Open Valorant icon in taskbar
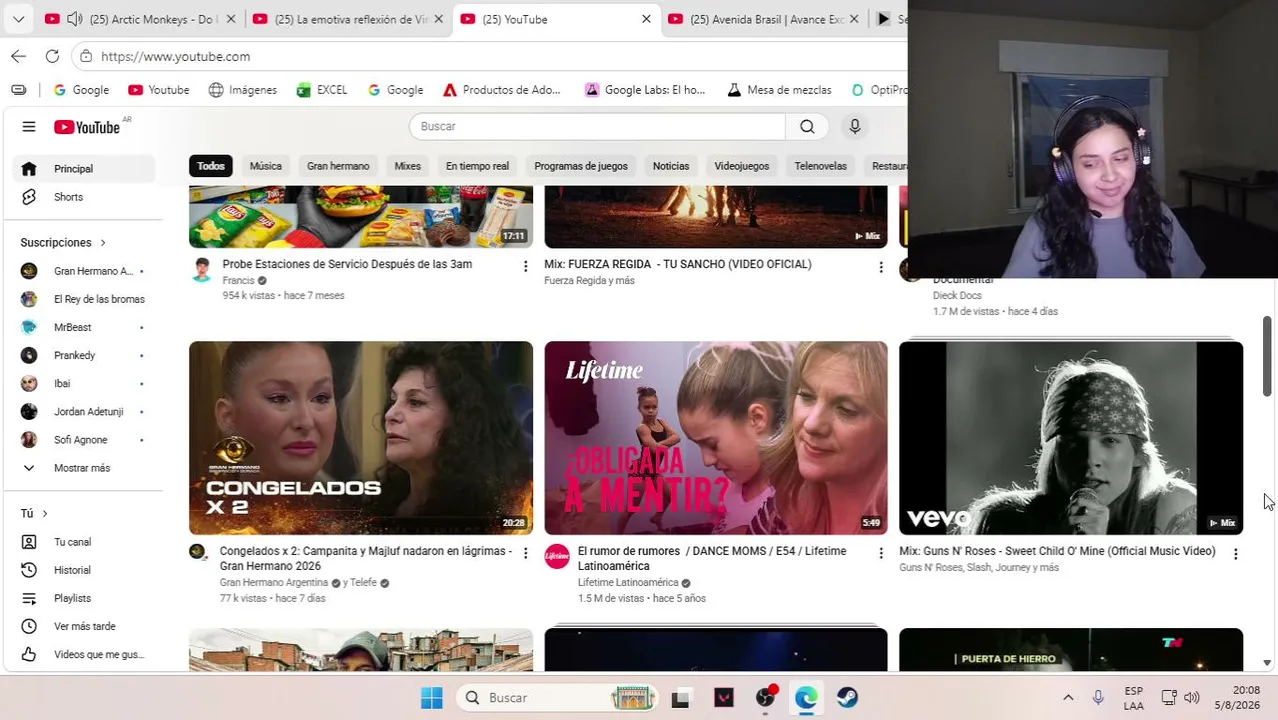Viewport: 1278px width, 720px height. tap(724, 698)
